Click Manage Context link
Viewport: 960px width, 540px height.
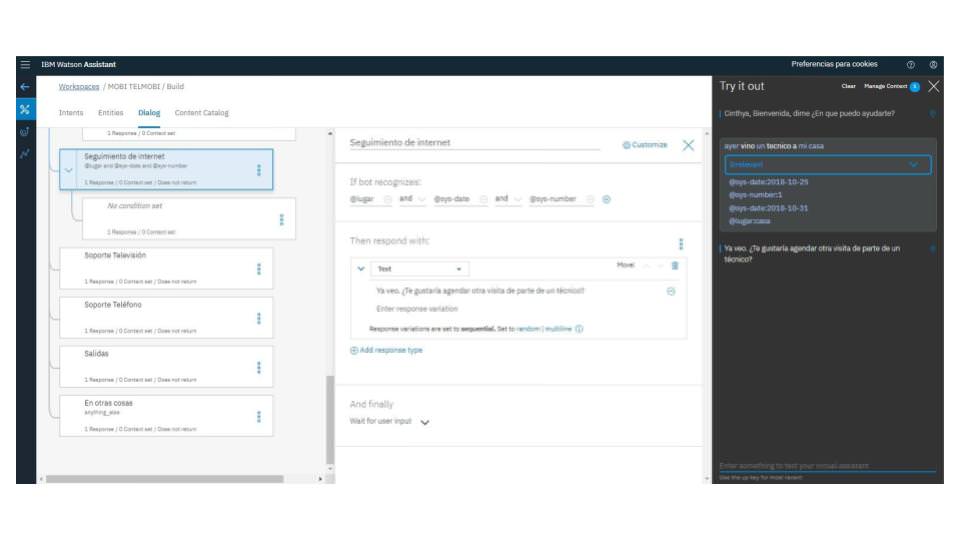coord(885,86)
